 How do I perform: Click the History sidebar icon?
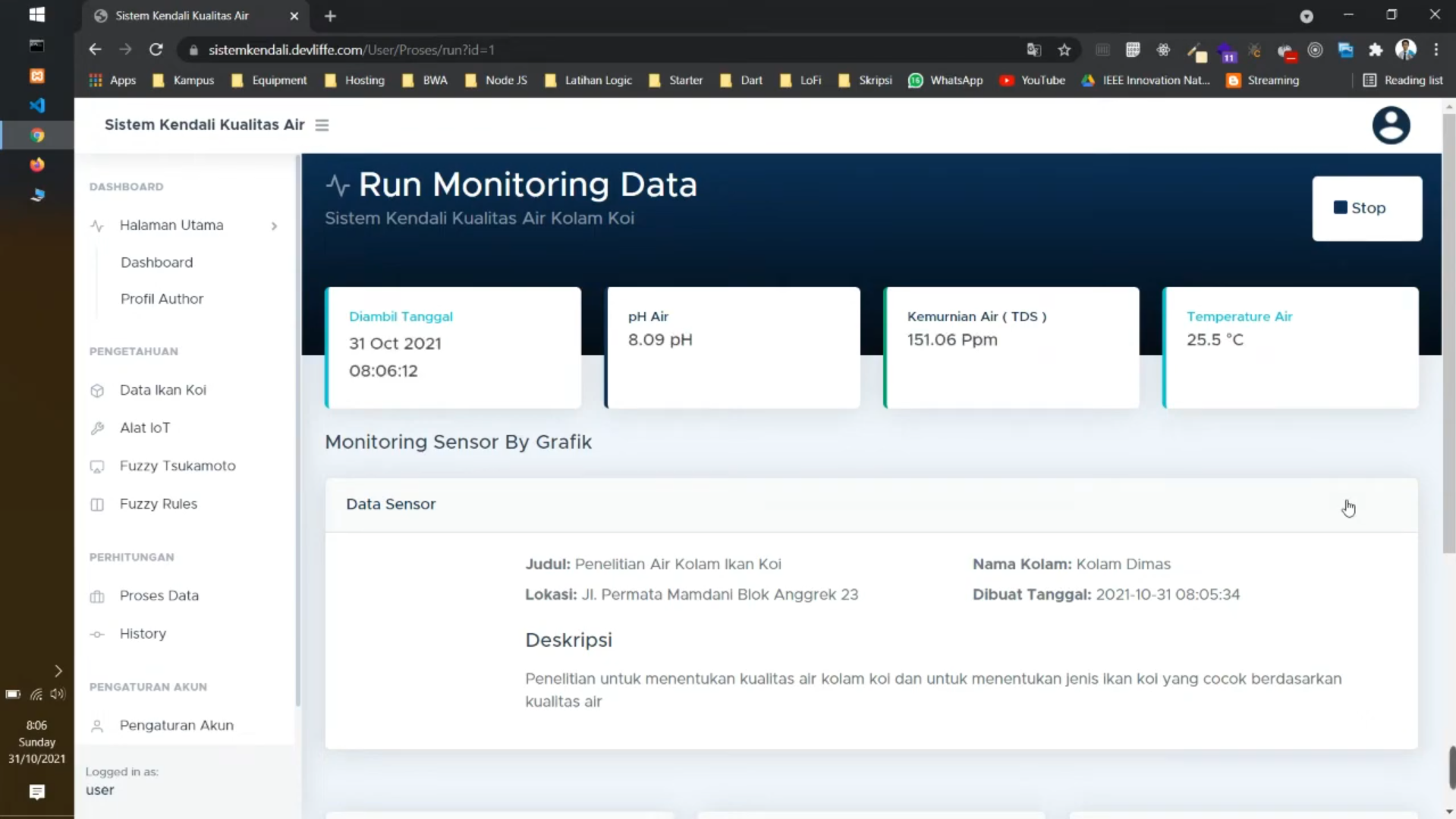tap(97, 635)
